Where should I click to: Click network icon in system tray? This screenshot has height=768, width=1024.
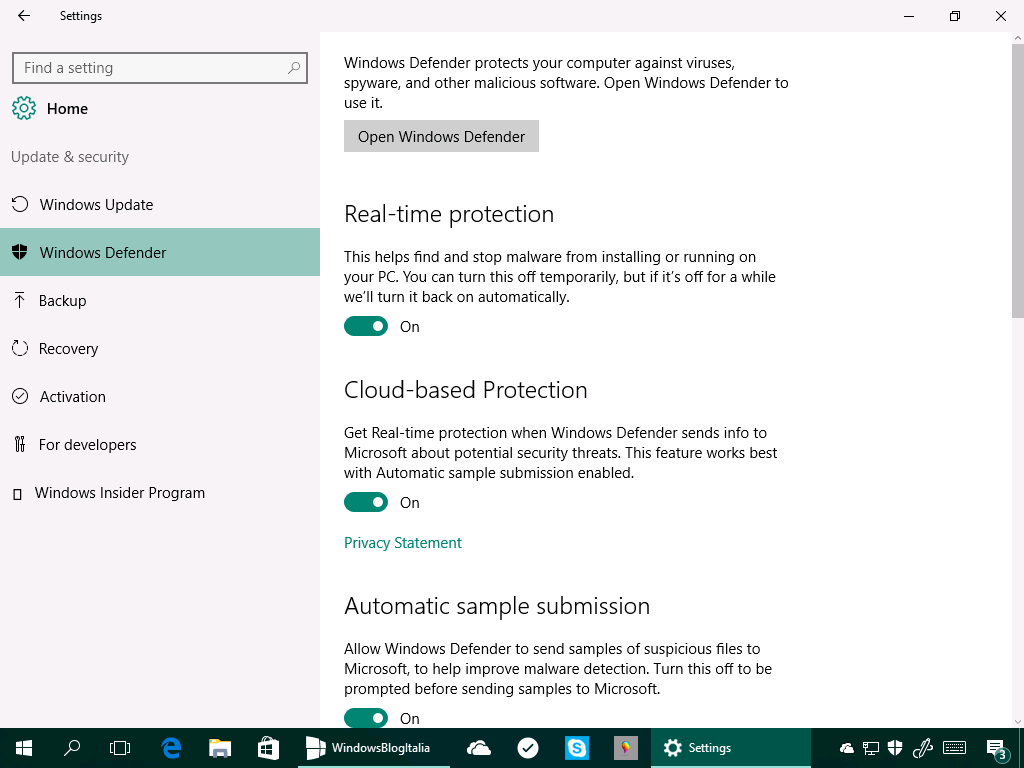[x=871, y=748]
